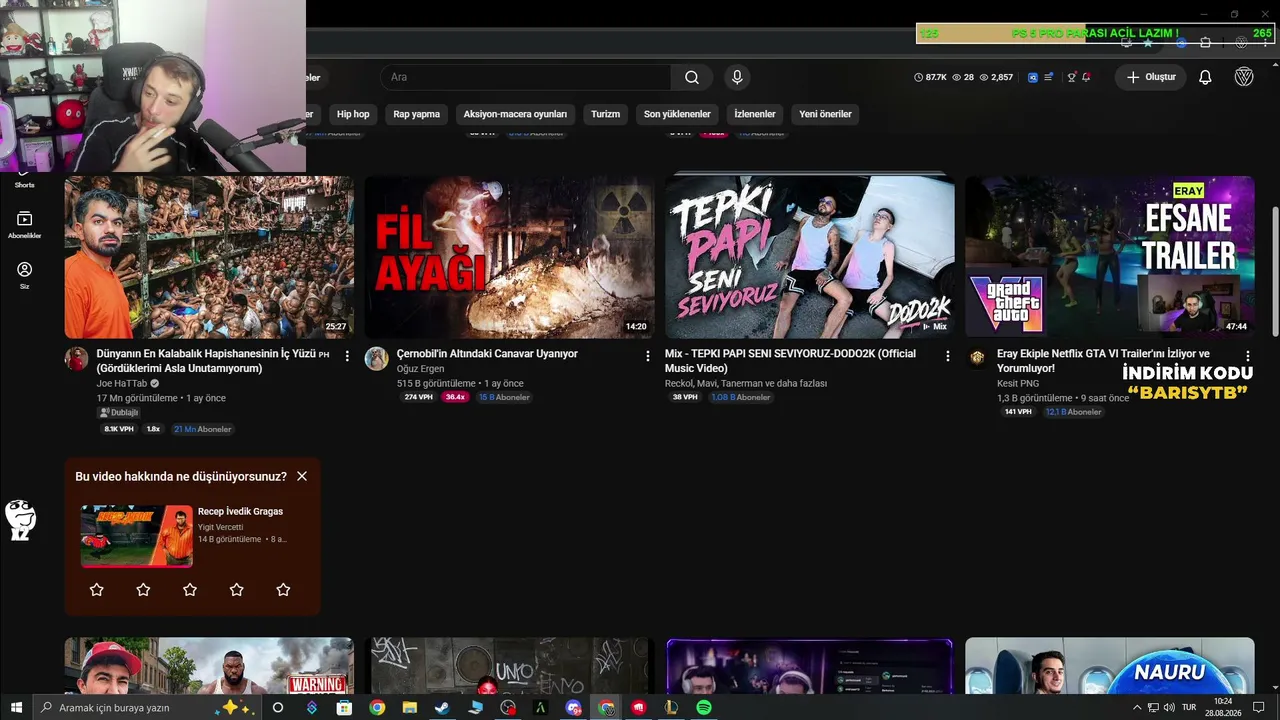Open File Explorer from the taskbar
Viewport: 1280px width, 720px height.
pyautogui.click(x=409, y=708)
